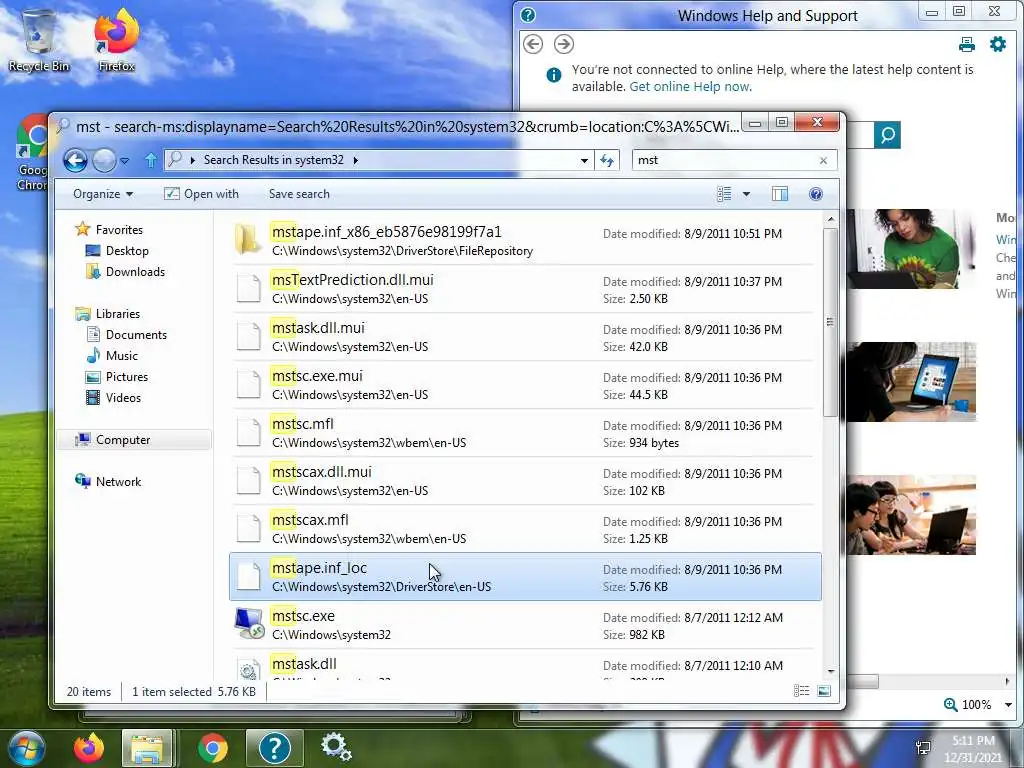Open recent pages dropdown next to forward button

click(125, 160)
